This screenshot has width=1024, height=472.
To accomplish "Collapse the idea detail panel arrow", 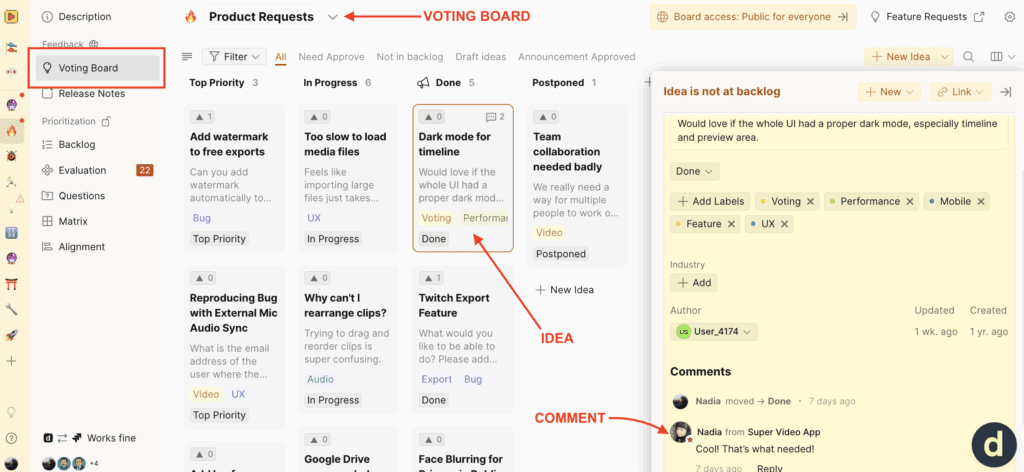I will pyautogui.click(x=1005, y=92).
